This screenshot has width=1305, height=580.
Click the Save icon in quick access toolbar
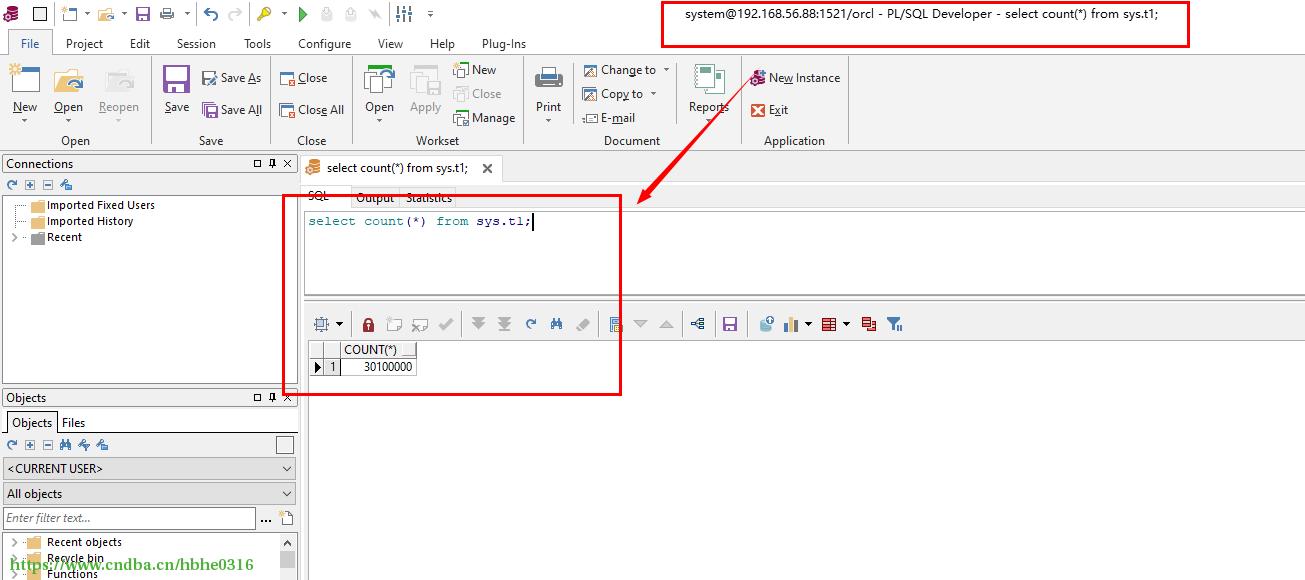point(143,14)
